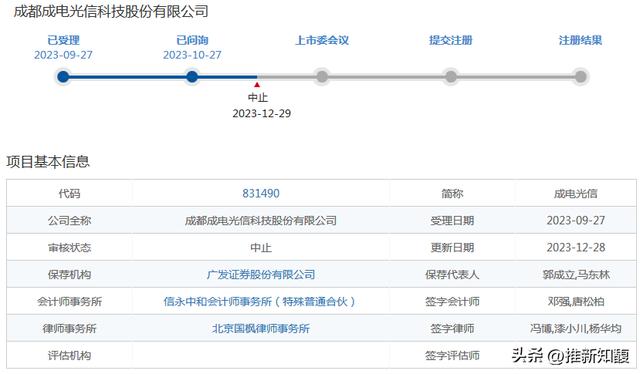The width and height of the screenshot is (640, 374).
Task: Click the 已问询 stage dot on the timeline
Action: point(192,76)
